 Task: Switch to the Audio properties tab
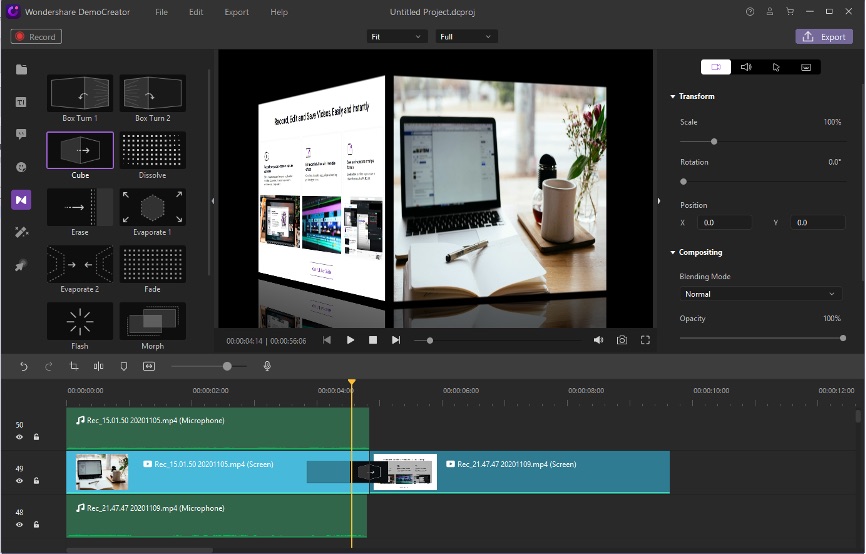click(745, 67)
